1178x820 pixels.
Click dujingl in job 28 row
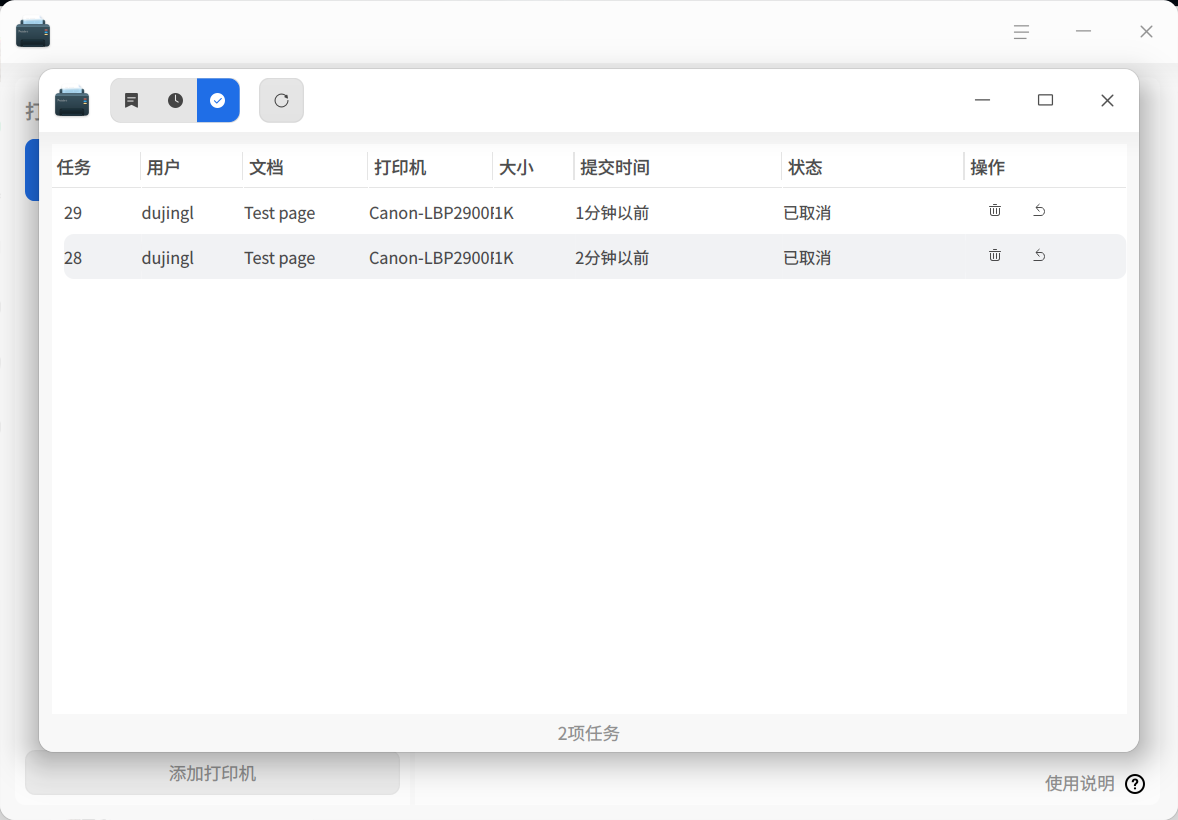tap(168, 259)
